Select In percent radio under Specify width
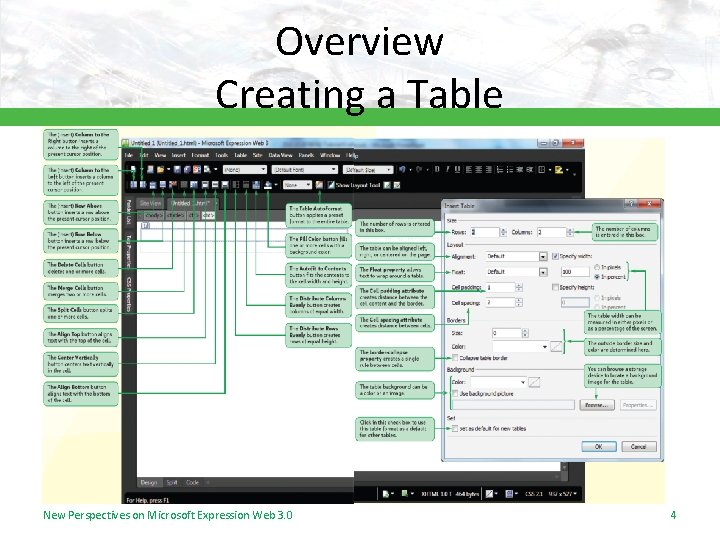Image resolution: width=720 pixels, height=540 pixels. click(x=597, y=277)
